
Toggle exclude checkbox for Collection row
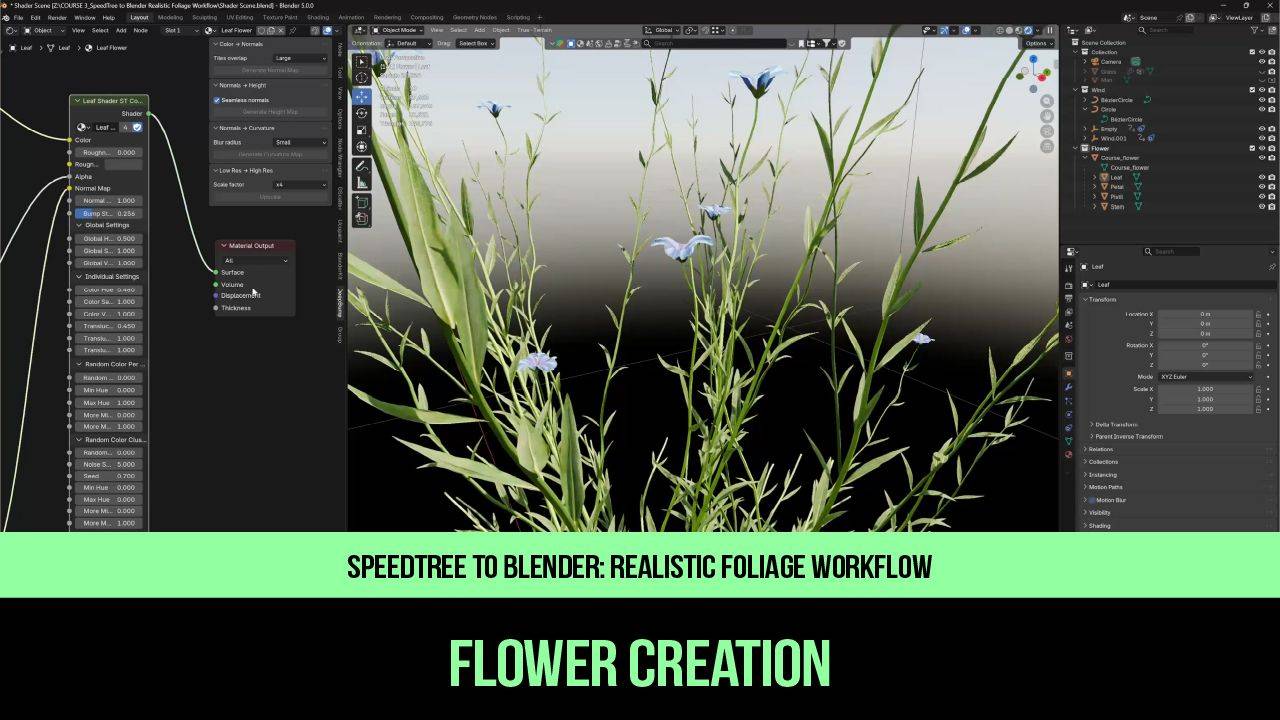(x=1252, y=52)
